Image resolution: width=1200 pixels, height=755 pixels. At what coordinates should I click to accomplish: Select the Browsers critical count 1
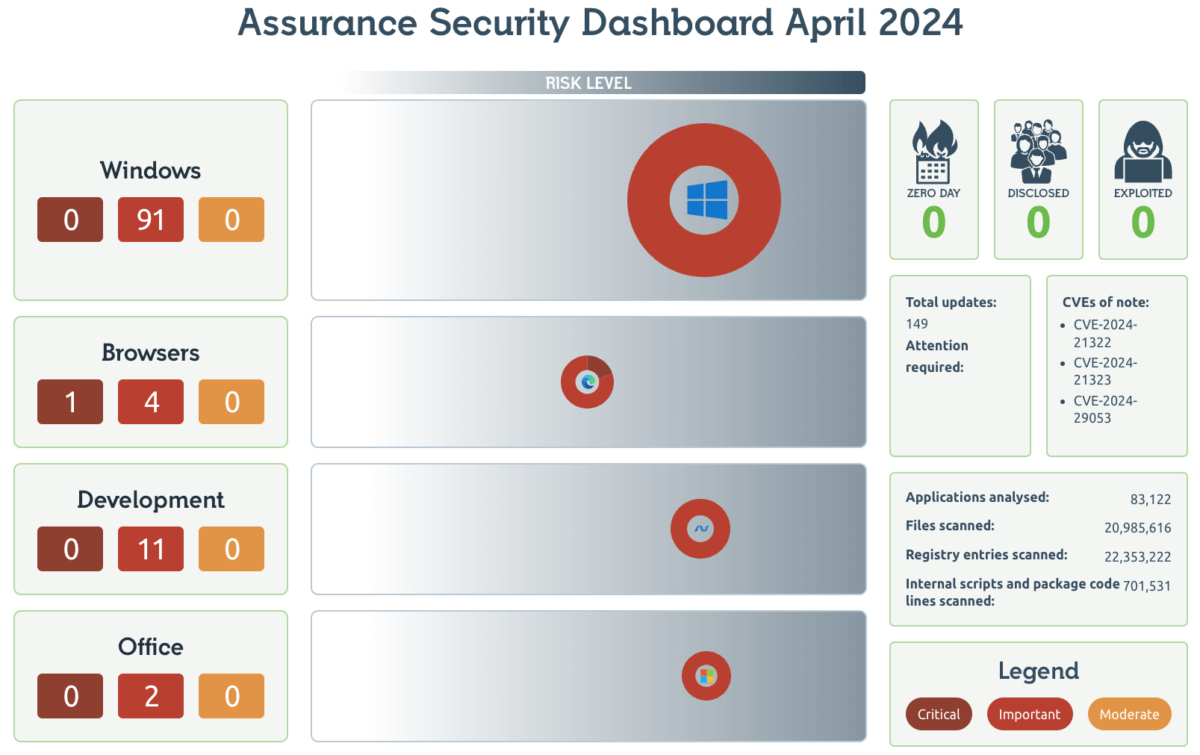70,402
